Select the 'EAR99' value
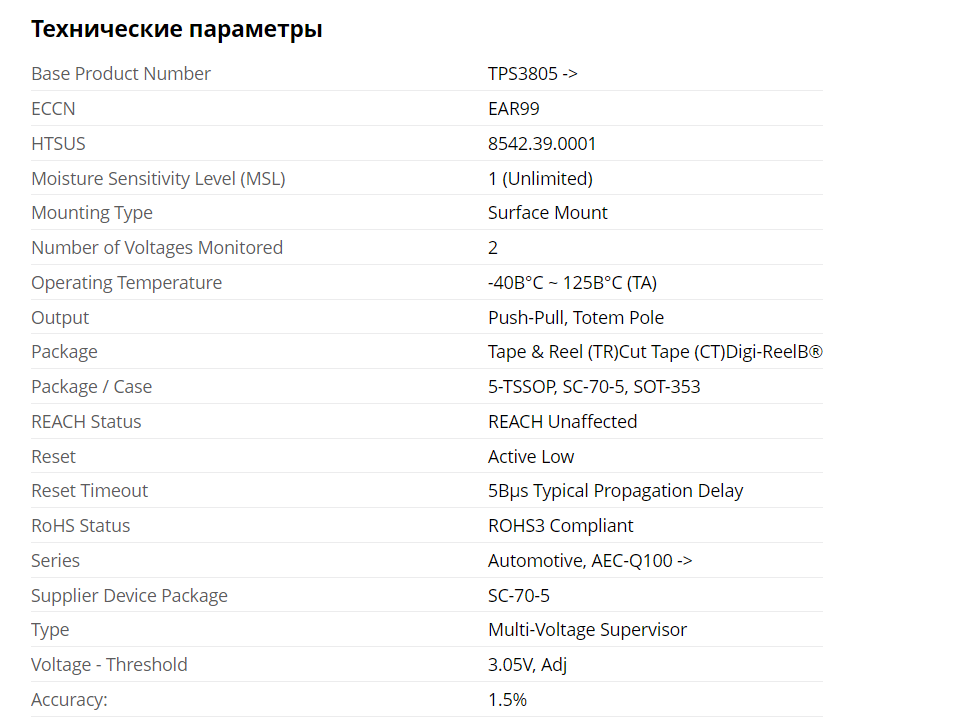This screenshot has height=719, width=964. 513,109
